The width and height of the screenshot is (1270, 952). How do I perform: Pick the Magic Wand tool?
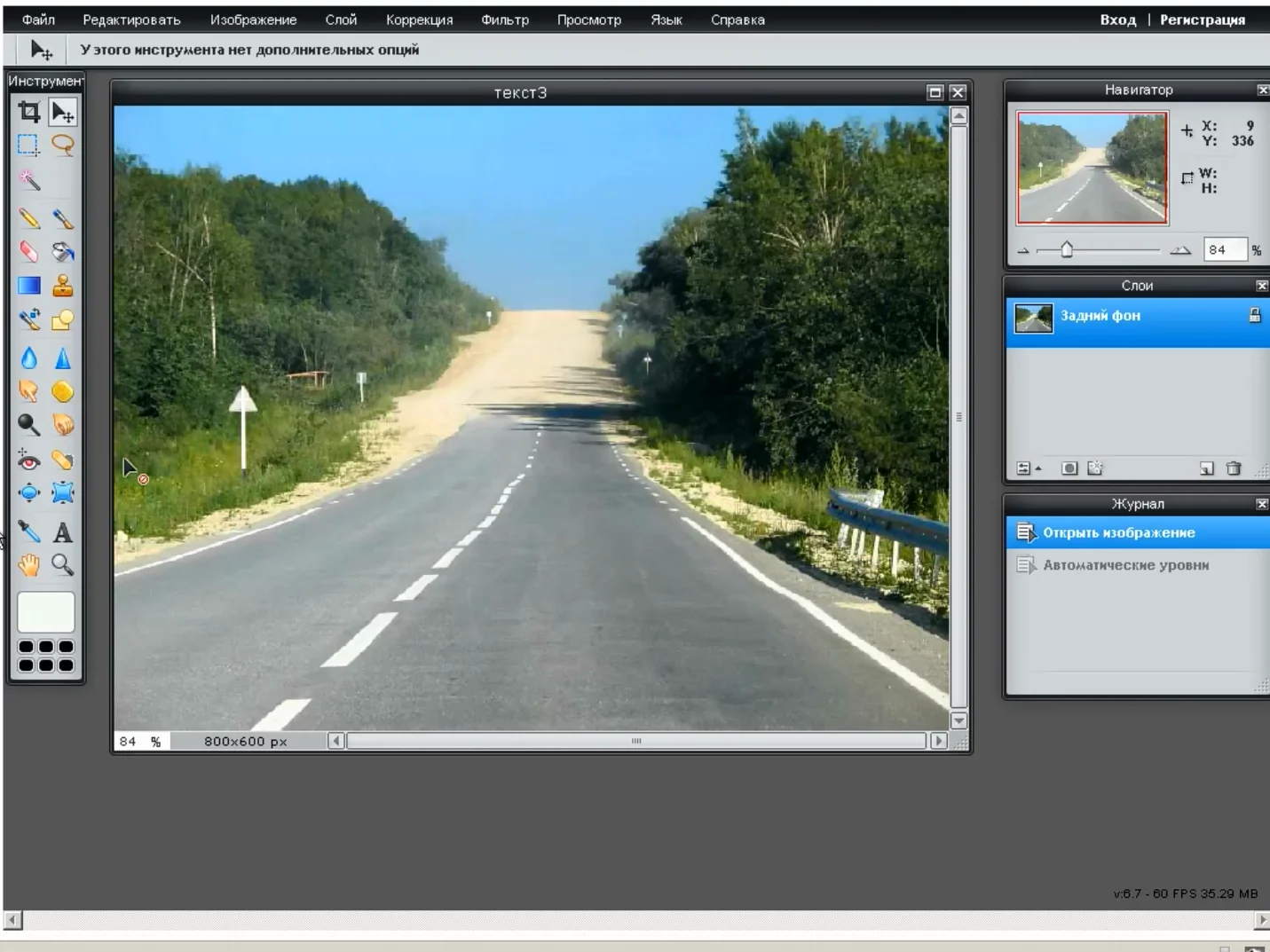(x=29, y=180)
